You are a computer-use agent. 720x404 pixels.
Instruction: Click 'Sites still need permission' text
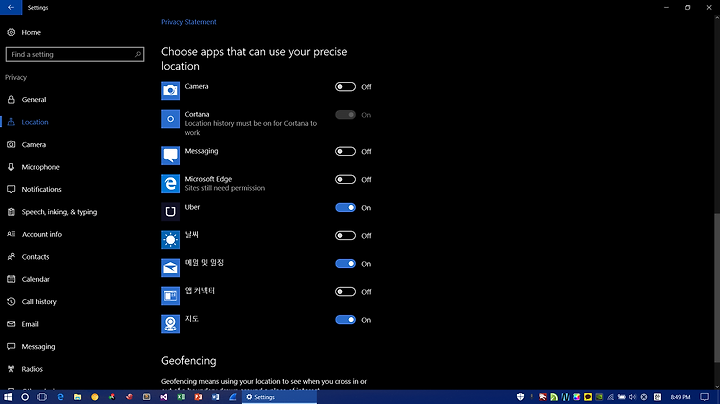[x=225, y=188]
